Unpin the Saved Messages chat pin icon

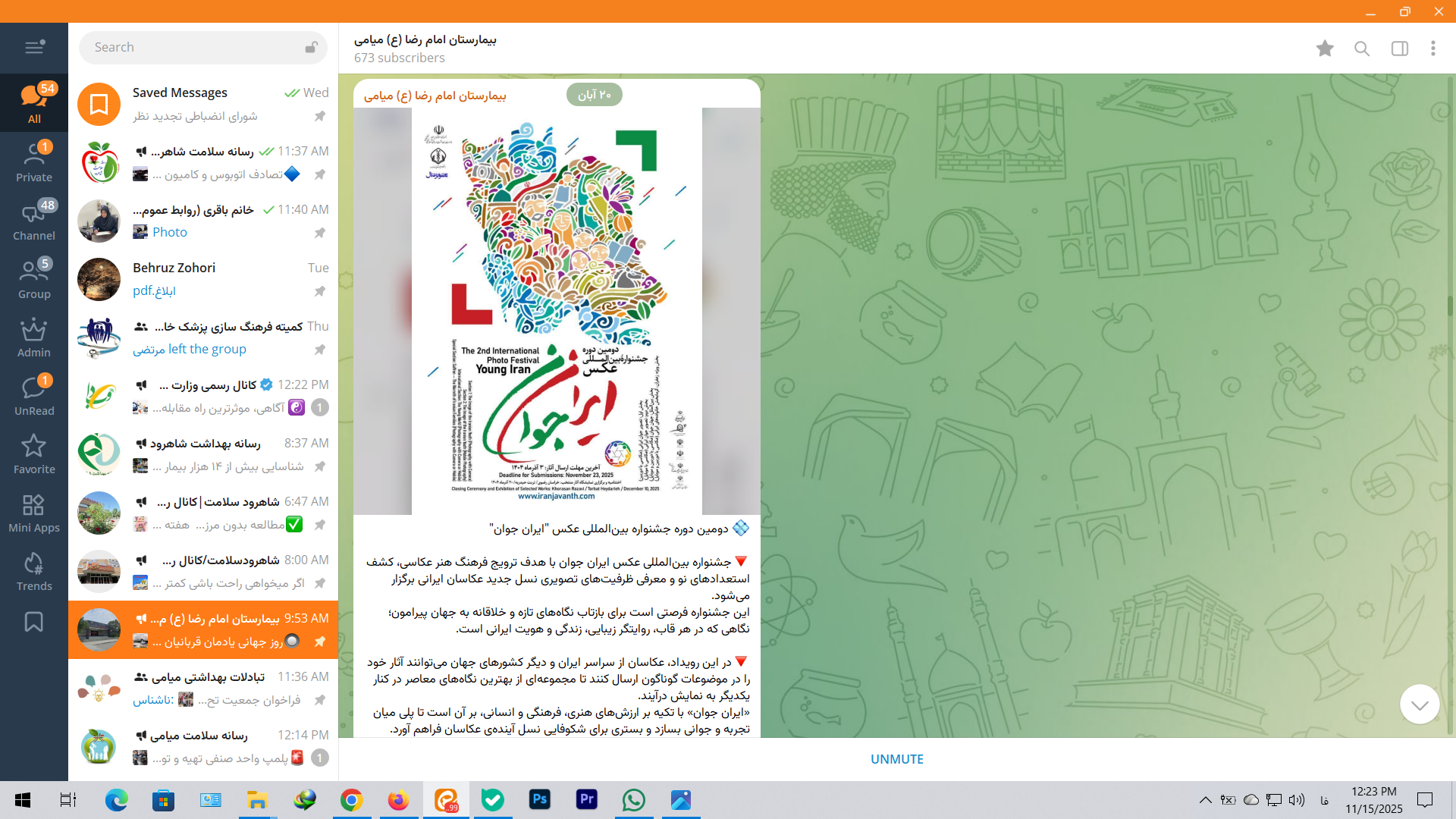point(320,116)
